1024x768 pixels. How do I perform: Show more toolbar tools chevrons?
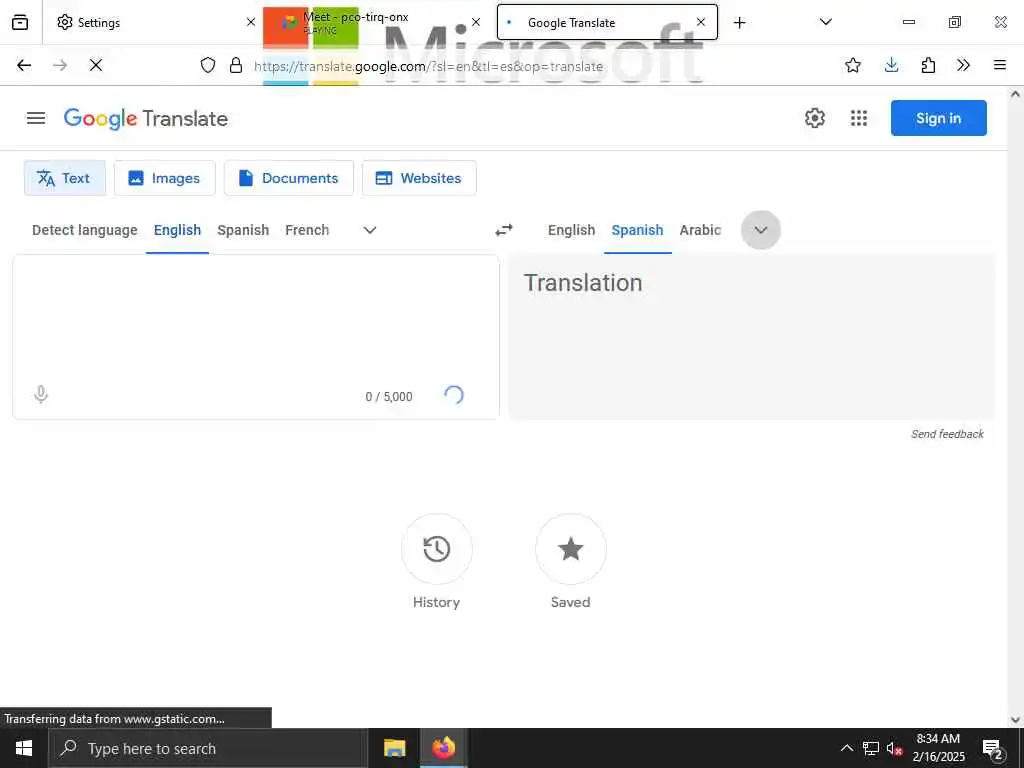point(963,65)
